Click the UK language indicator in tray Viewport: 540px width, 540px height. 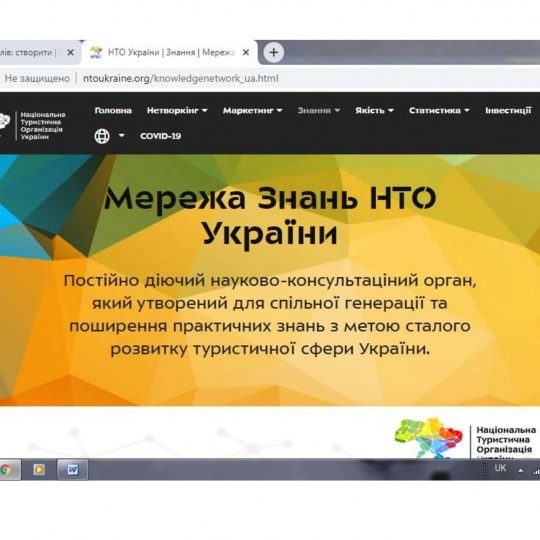point(500,468)
